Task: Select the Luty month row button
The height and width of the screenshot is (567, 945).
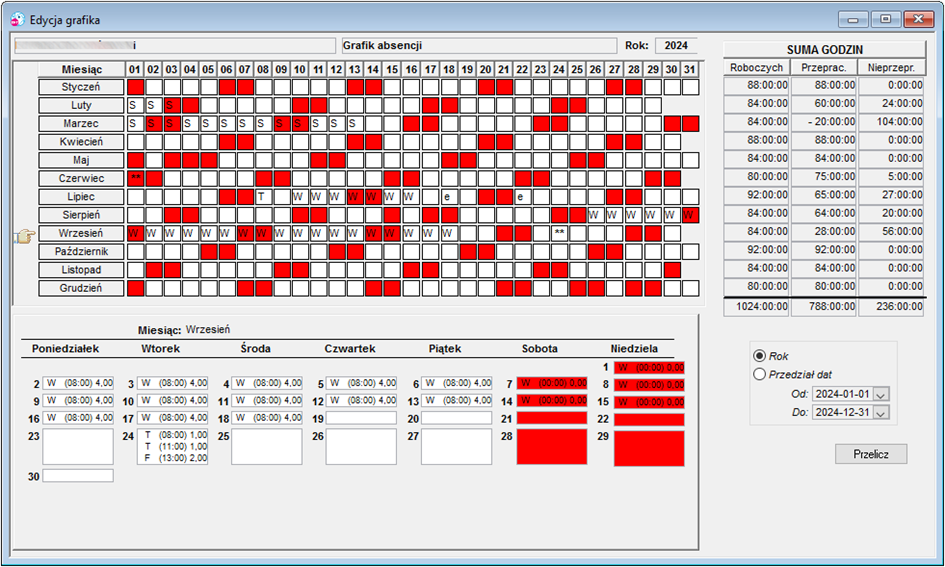Action: (x=81, y=105)
